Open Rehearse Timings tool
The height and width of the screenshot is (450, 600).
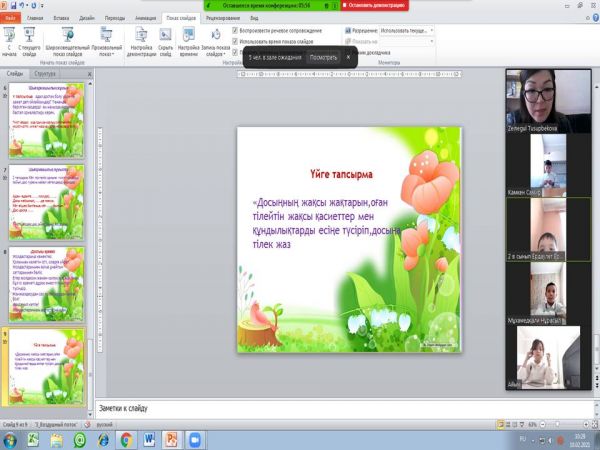point(187,35)
